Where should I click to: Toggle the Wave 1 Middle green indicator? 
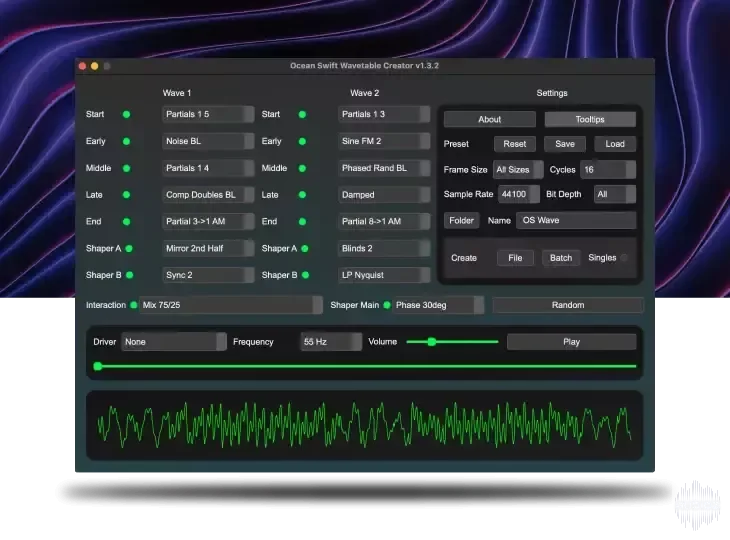[x=126, y=169]
